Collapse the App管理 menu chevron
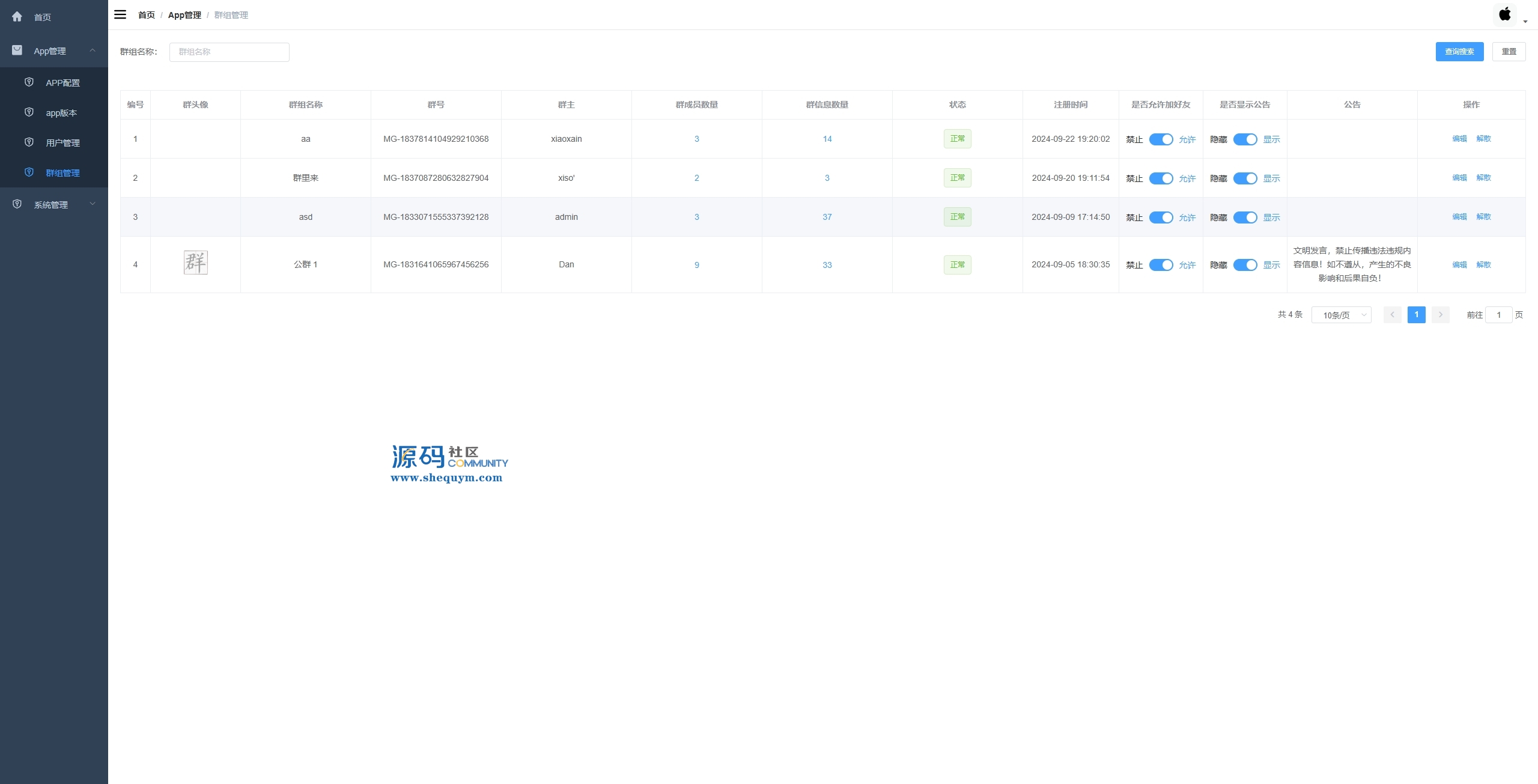 click(x=93, y=50)
